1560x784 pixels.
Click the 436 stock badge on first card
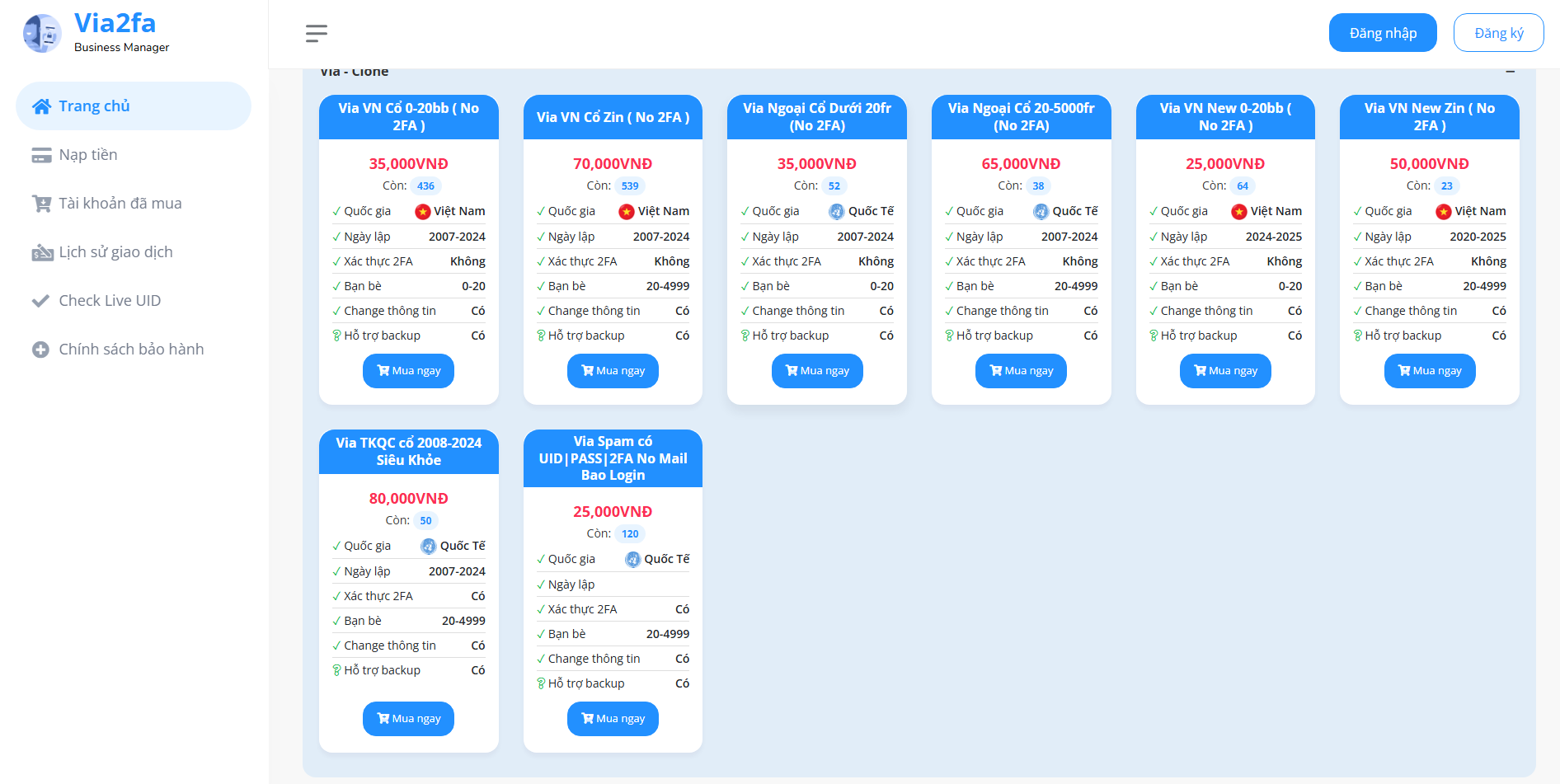coord(425,186)
